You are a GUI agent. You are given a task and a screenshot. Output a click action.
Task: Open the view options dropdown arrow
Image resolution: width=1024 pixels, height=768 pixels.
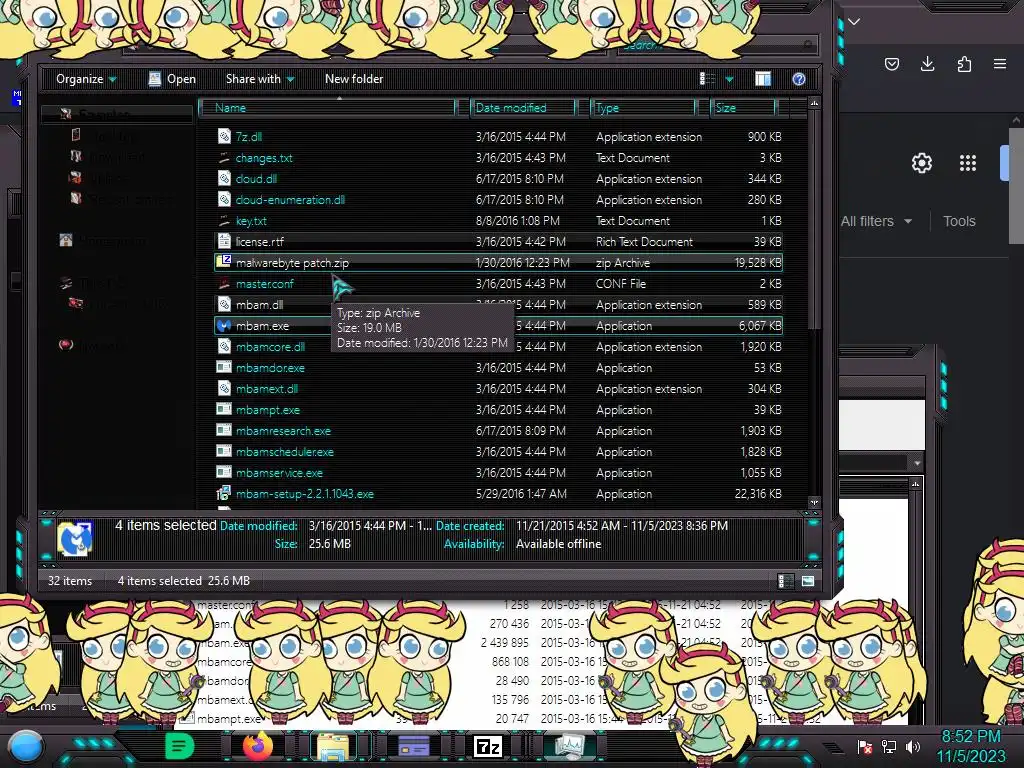click(729, 79)
